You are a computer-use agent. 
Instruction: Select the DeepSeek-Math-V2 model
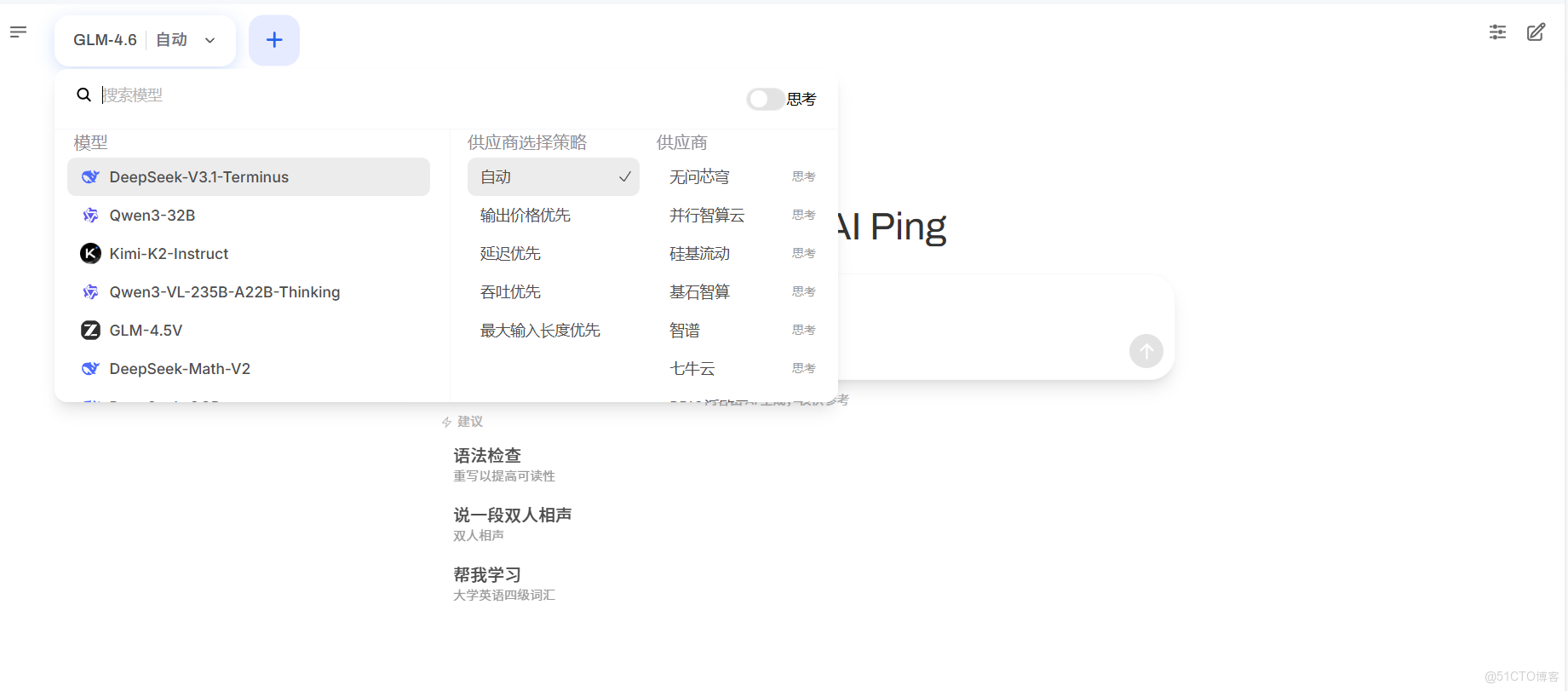pos(249,369)
